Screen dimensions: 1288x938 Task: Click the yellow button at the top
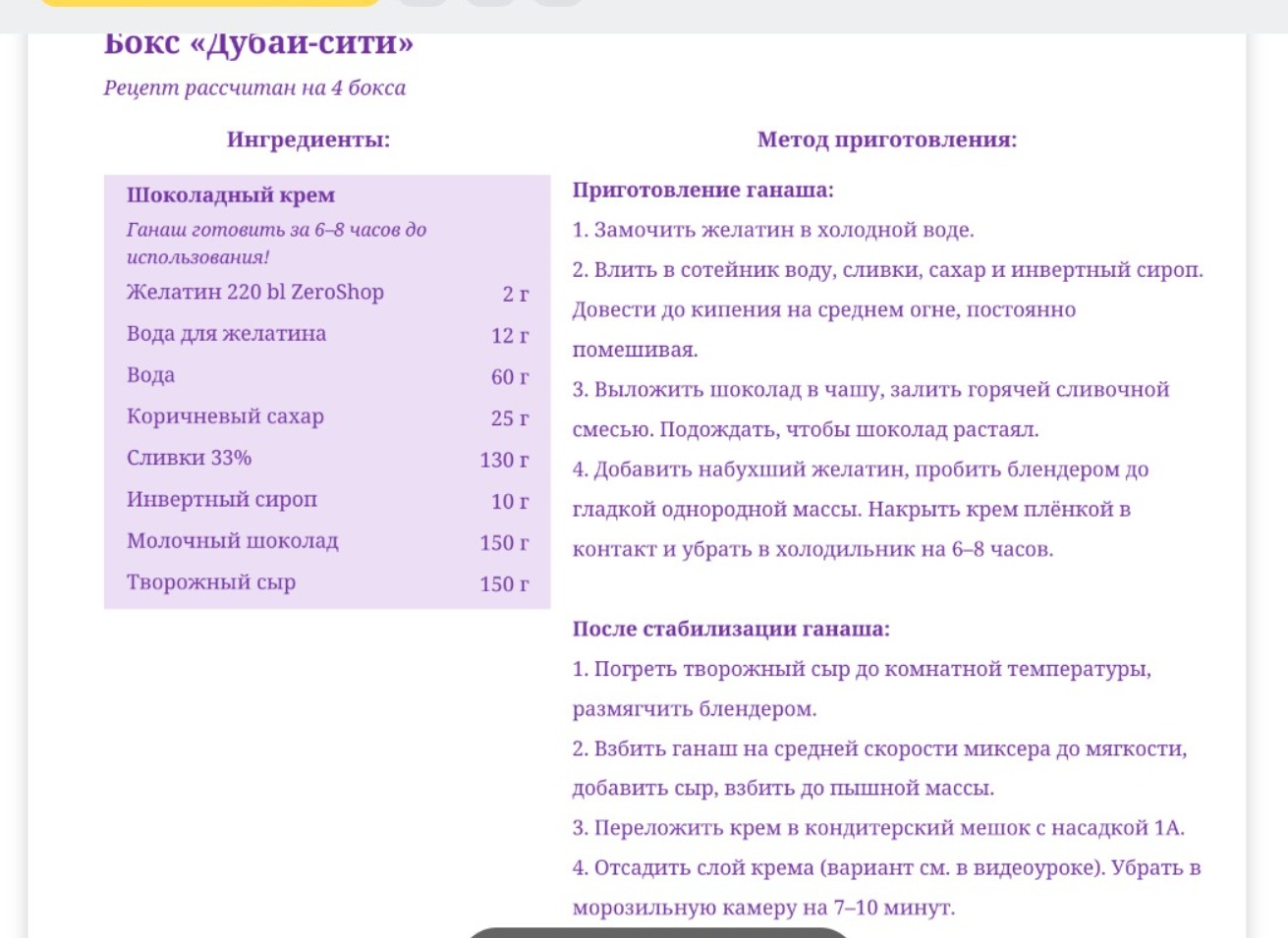(x=209, y=3)
